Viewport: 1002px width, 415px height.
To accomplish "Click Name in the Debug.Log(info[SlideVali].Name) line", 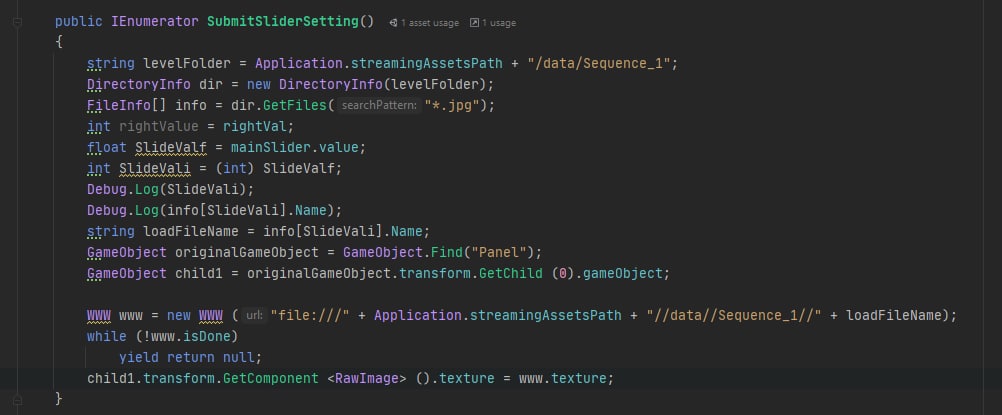I will [311, 210].
